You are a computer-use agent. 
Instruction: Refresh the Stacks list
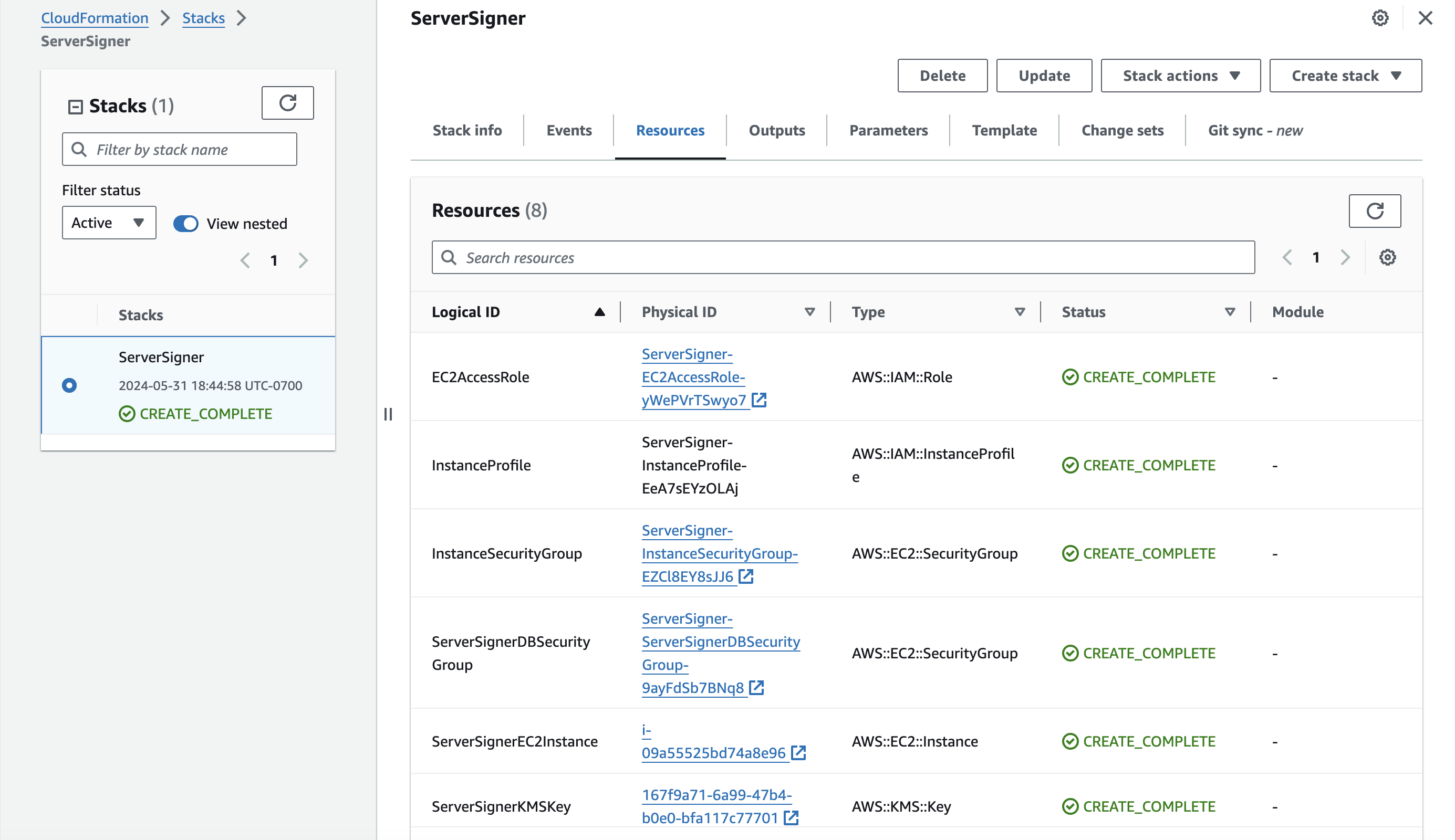point(287,103)
